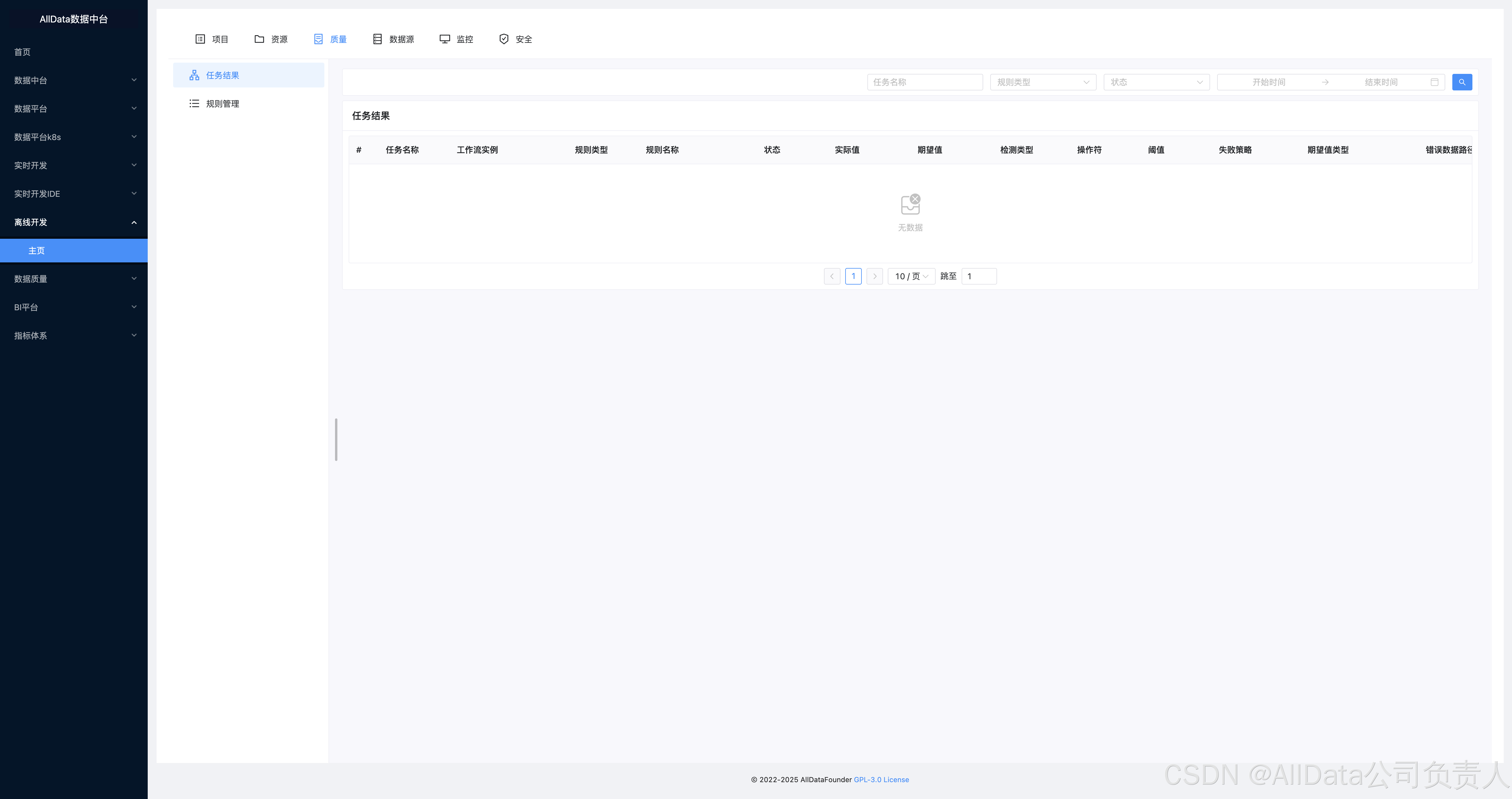Viewport: 1512px width, 799px height.
Task: Click into the 任务名称 search field
Action: (x=924, y=82)
